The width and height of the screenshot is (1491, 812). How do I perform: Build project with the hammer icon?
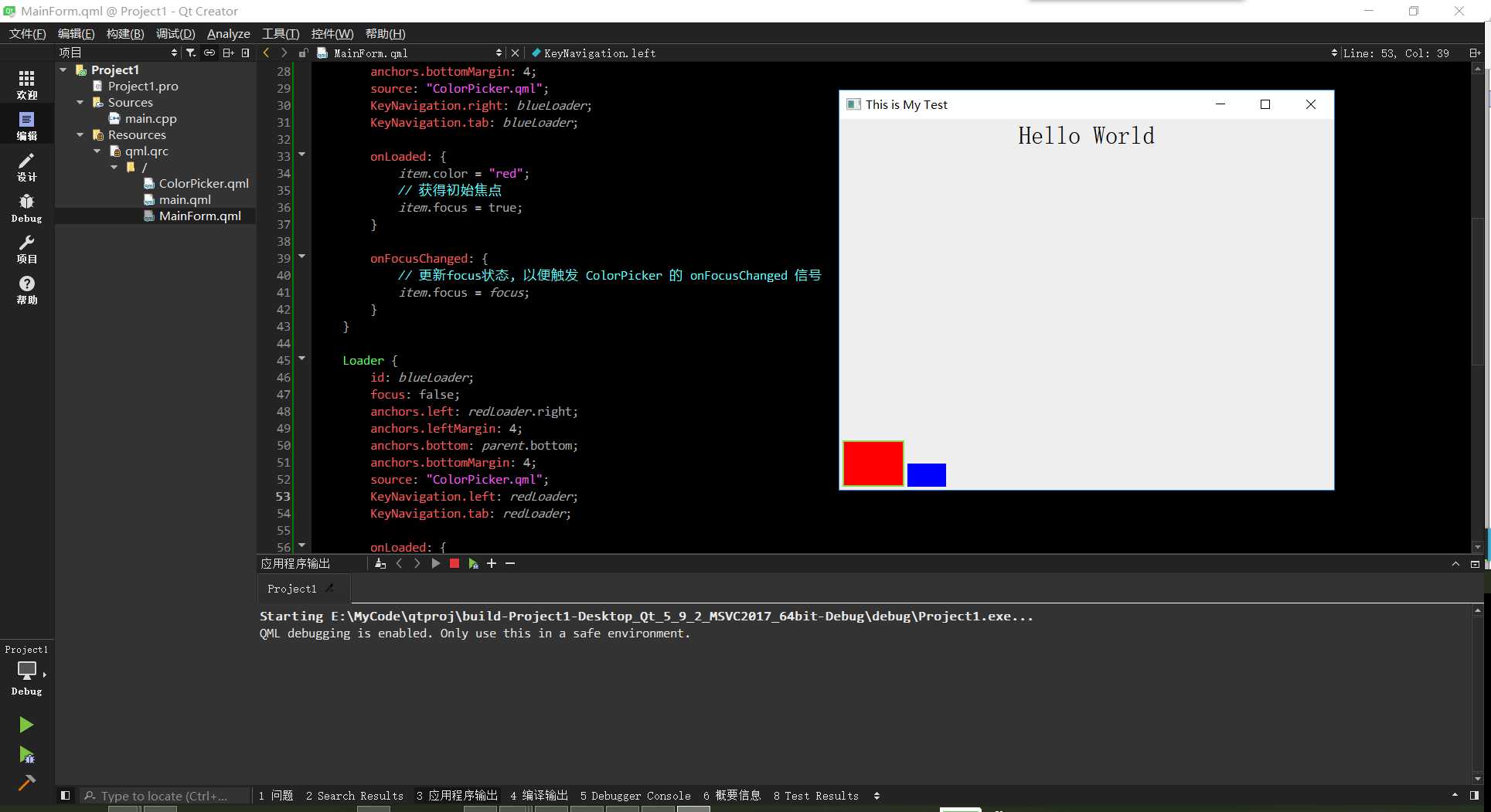click(26, 783)
